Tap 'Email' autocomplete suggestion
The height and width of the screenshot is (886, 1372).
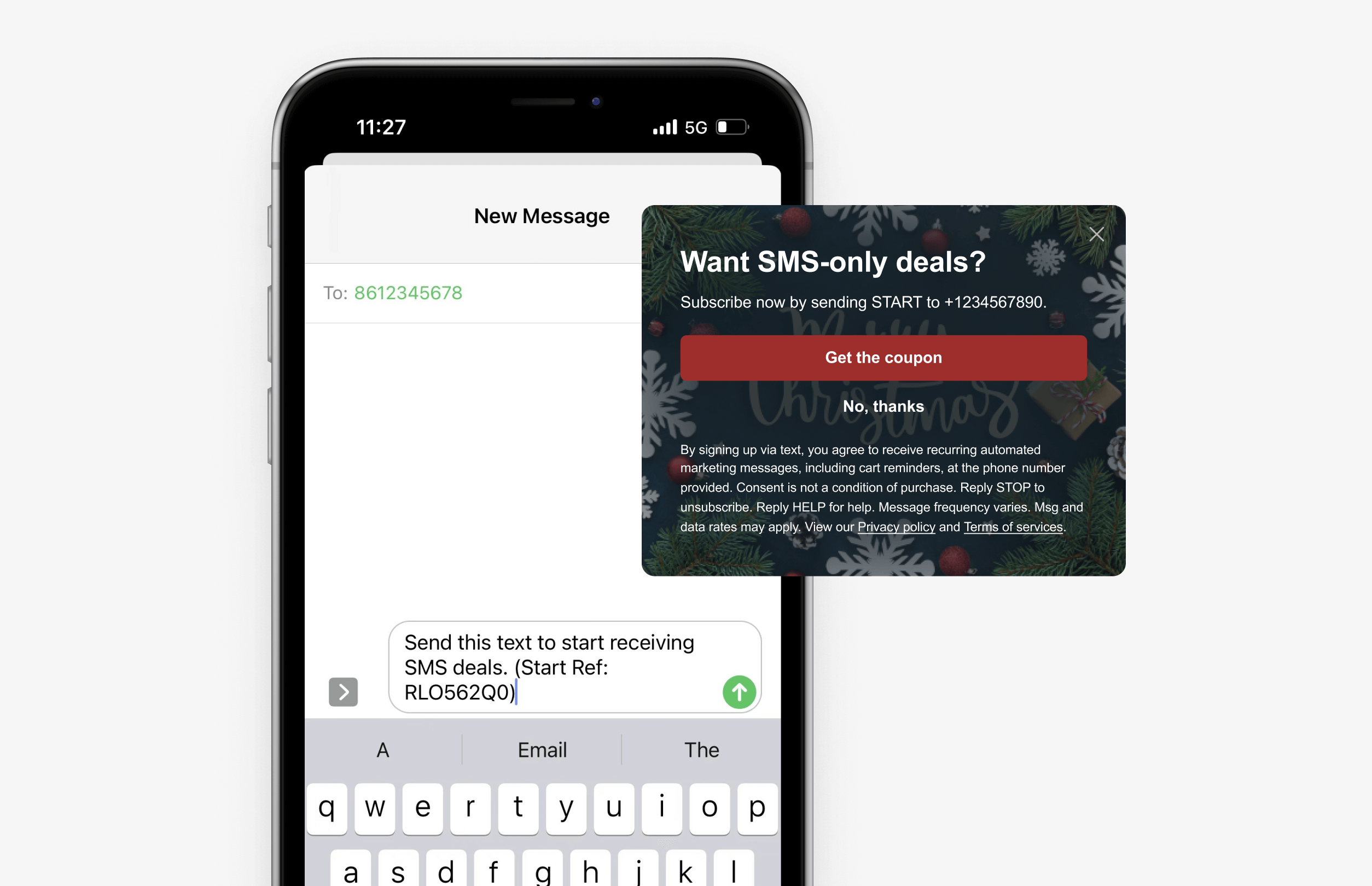pos(541,749)
